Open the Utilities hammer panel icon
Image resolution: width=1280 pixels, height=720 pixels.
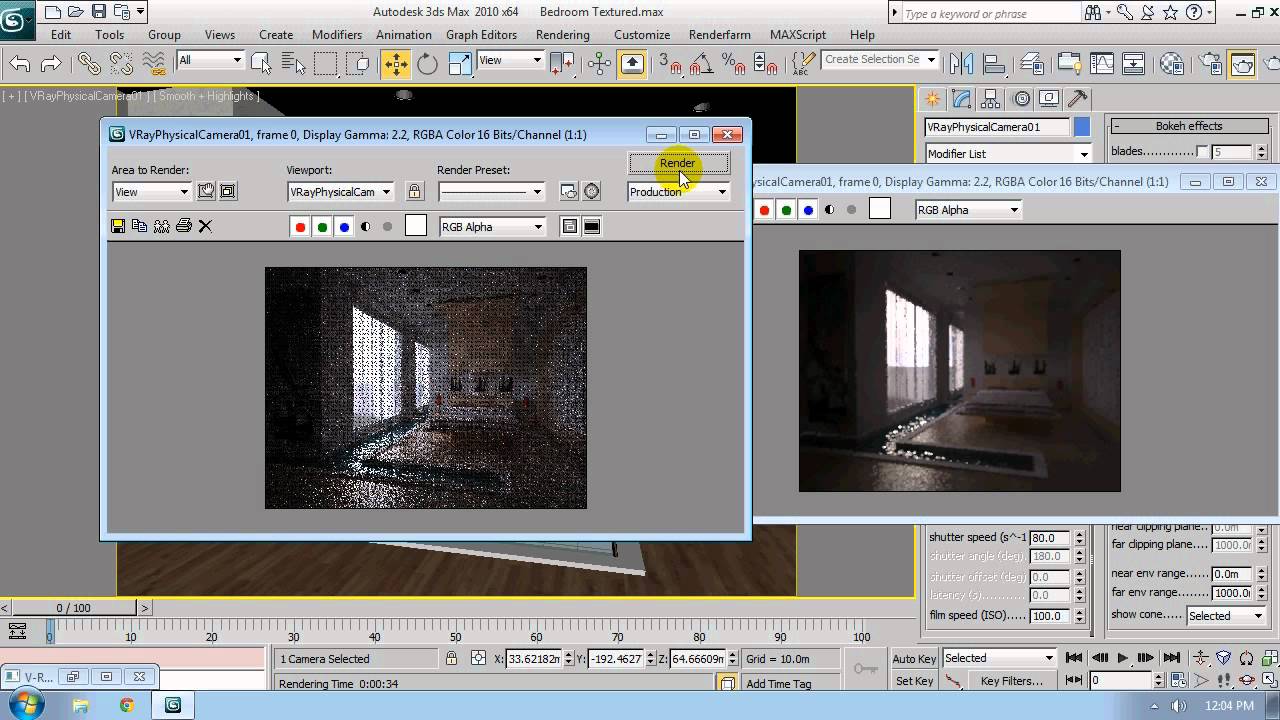pos(1078,99)
